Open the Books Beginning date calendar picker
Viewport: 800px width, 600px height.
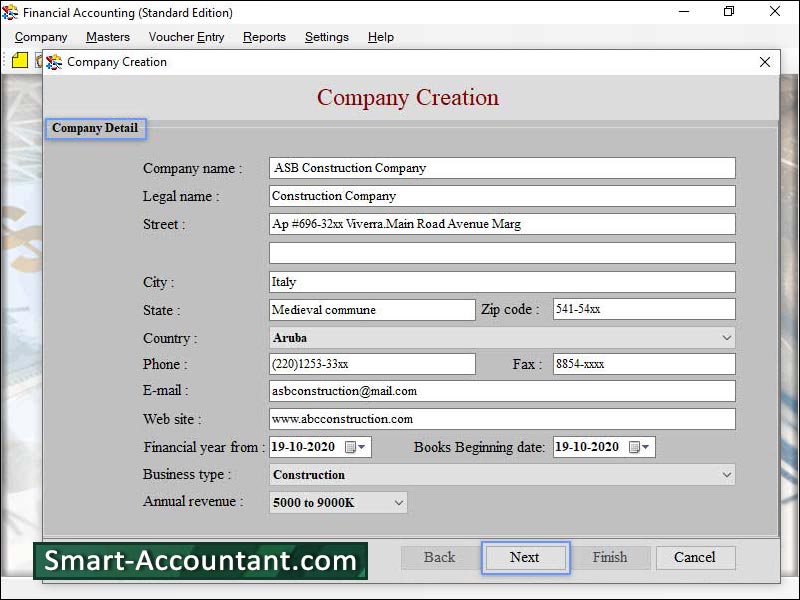pyautogui.click(x=640, y=447)
